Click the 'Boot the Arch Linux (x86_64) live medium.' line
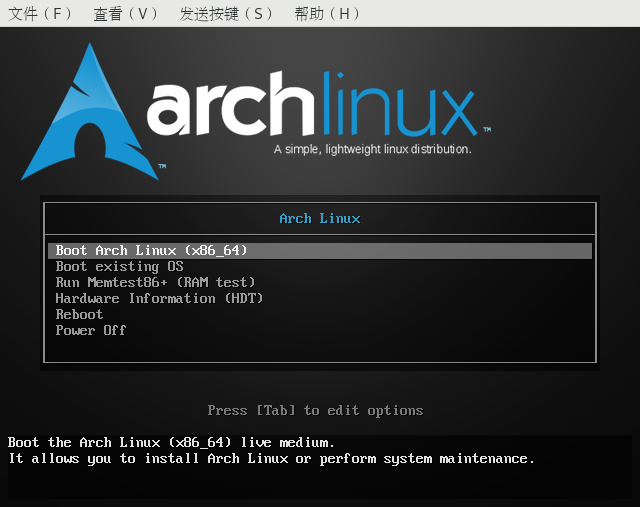This screenshot has width=640, height=507. point(171,443)
